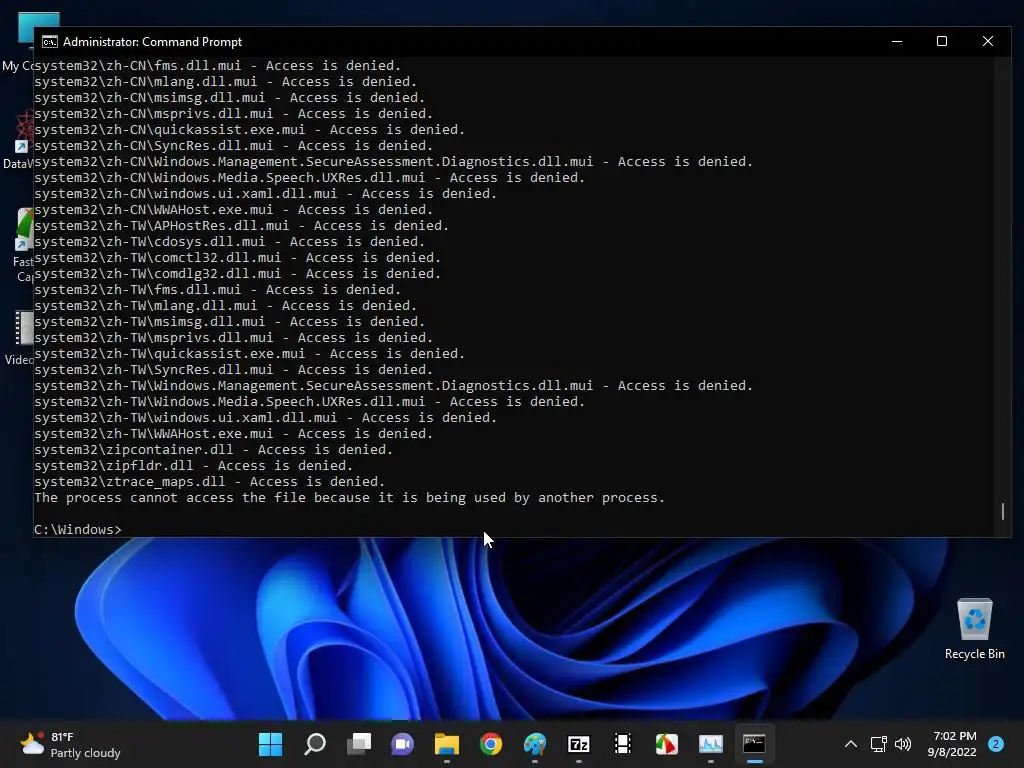Open 7-Zip from the taskbar

pos(579,744)
